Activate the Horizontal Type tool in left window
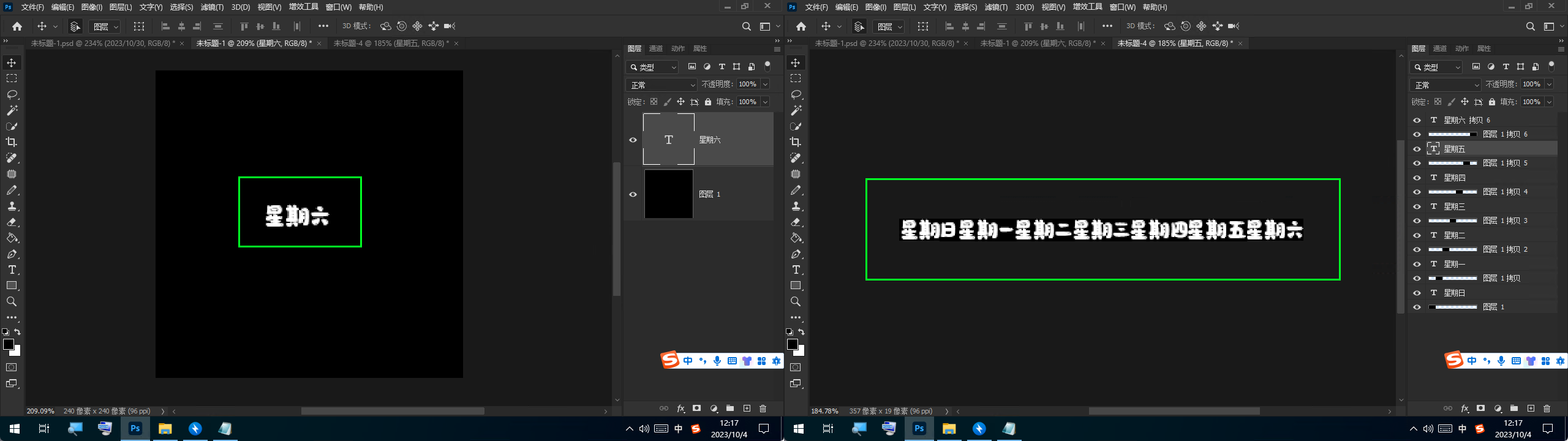The height and width of the screenshot is (441, 1568). coord(12,269)
